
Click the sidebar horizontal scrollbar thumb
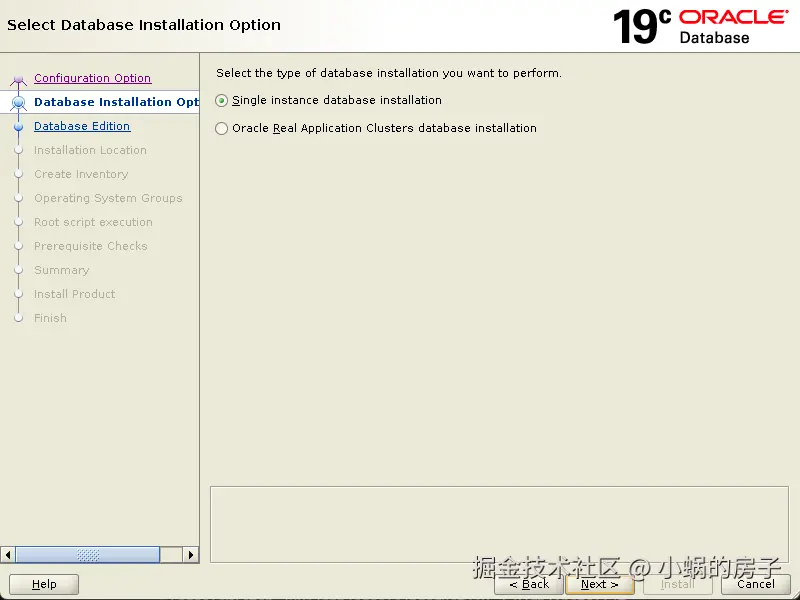tap(88, 555)
